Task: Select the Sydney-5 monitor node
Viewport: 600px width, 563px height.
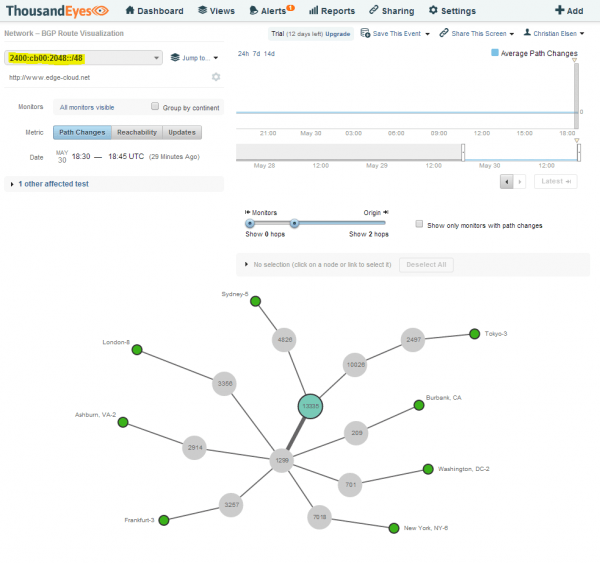Action: tap(256, 301)
